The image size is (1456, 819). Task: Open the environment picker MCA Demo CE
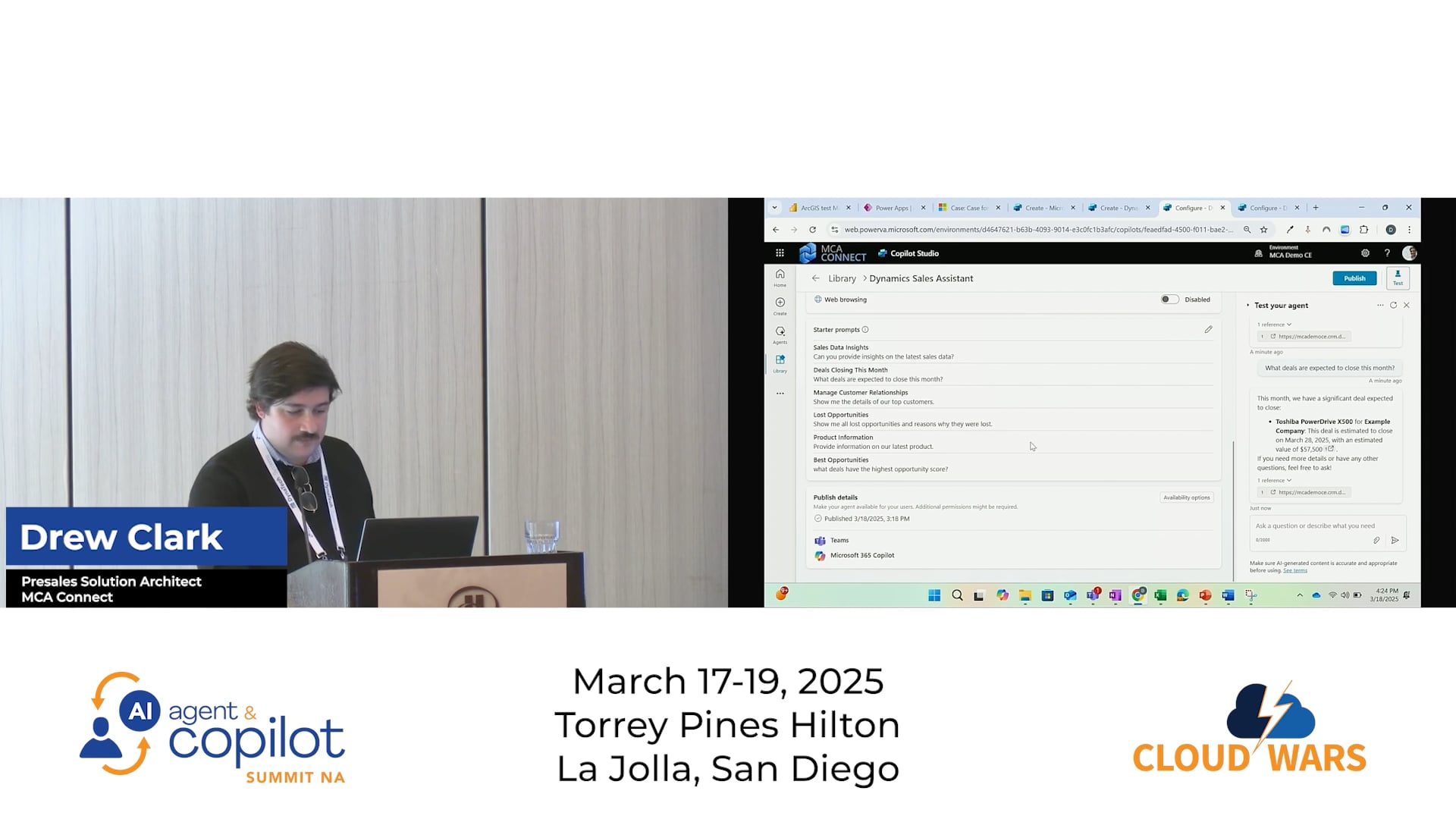1283,253
